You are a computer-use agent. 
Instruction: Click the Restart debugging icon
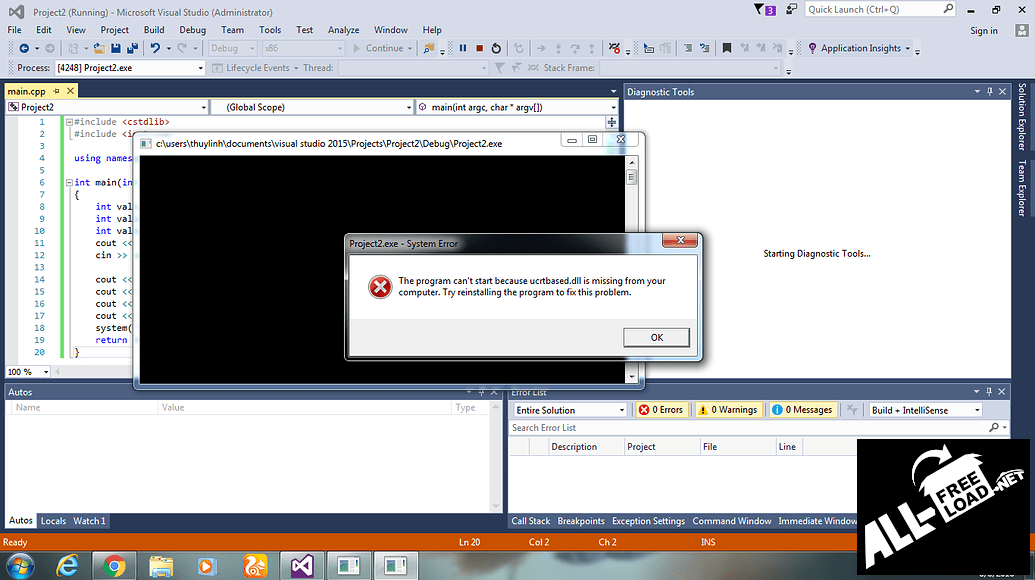point(497,48)
